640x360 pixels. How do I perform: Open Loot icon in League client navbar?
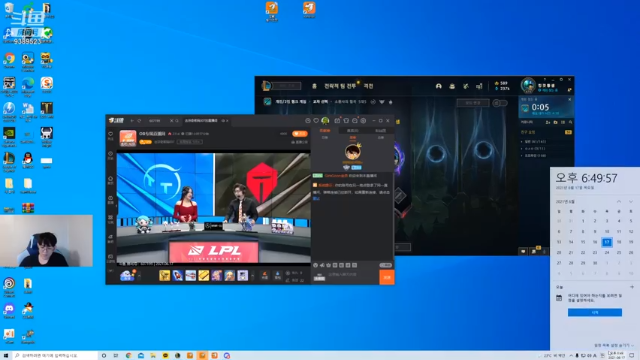[x=466, y=86]
